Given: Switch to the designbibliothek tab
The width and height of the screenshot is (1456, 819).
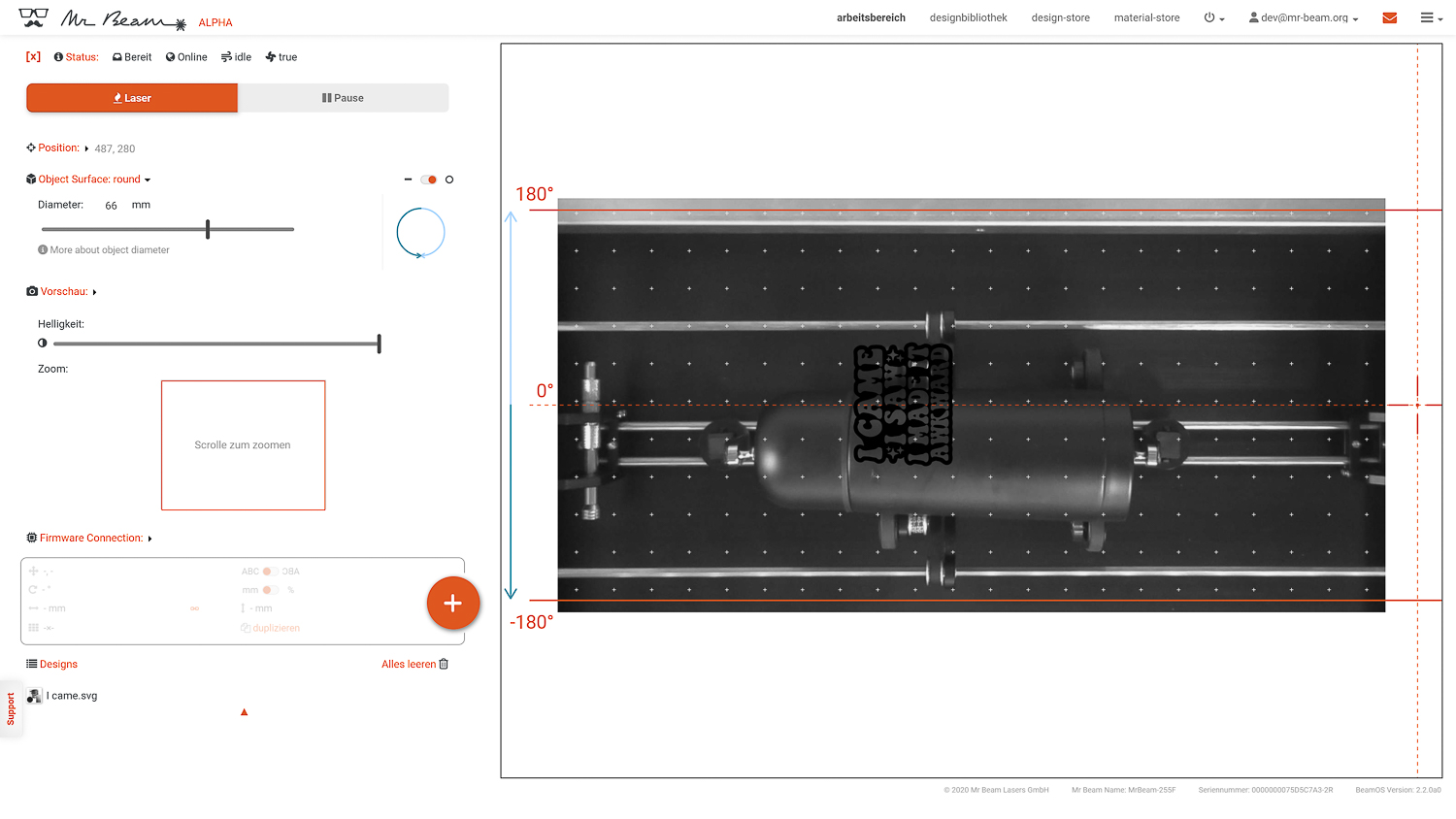Looking at the screenshot, I should [x=968, y=17].
